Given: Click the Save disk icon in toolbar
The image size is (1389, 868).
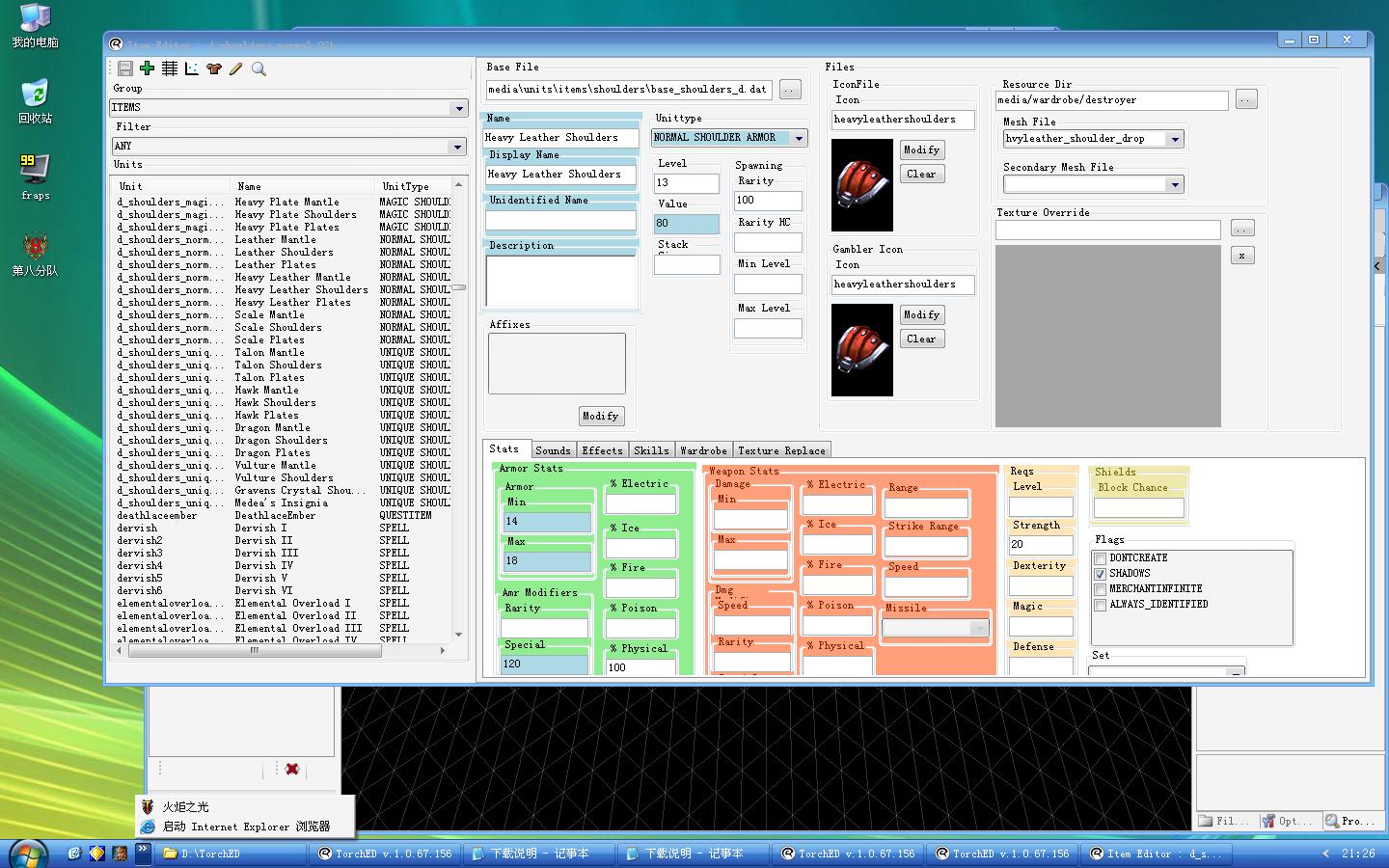Looking at the screenshot, I should point(125,68).
